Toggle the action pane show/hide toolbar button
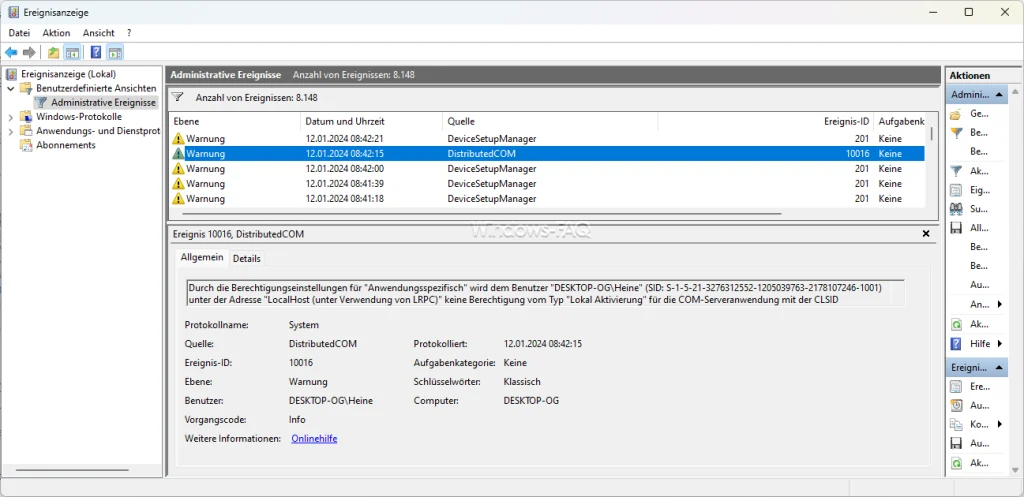 [115, 52]
